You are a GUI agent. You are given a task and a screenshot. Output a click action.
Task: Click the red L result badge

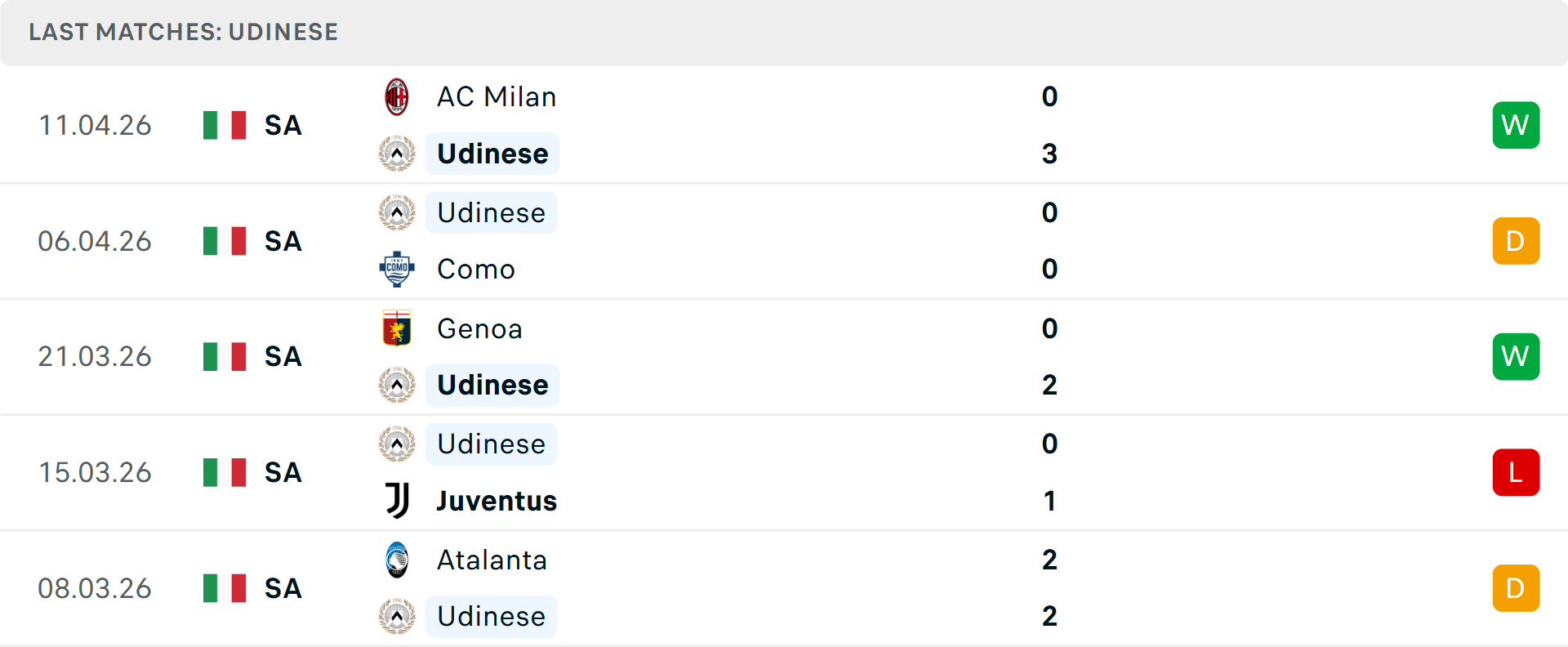(1516, 472)
